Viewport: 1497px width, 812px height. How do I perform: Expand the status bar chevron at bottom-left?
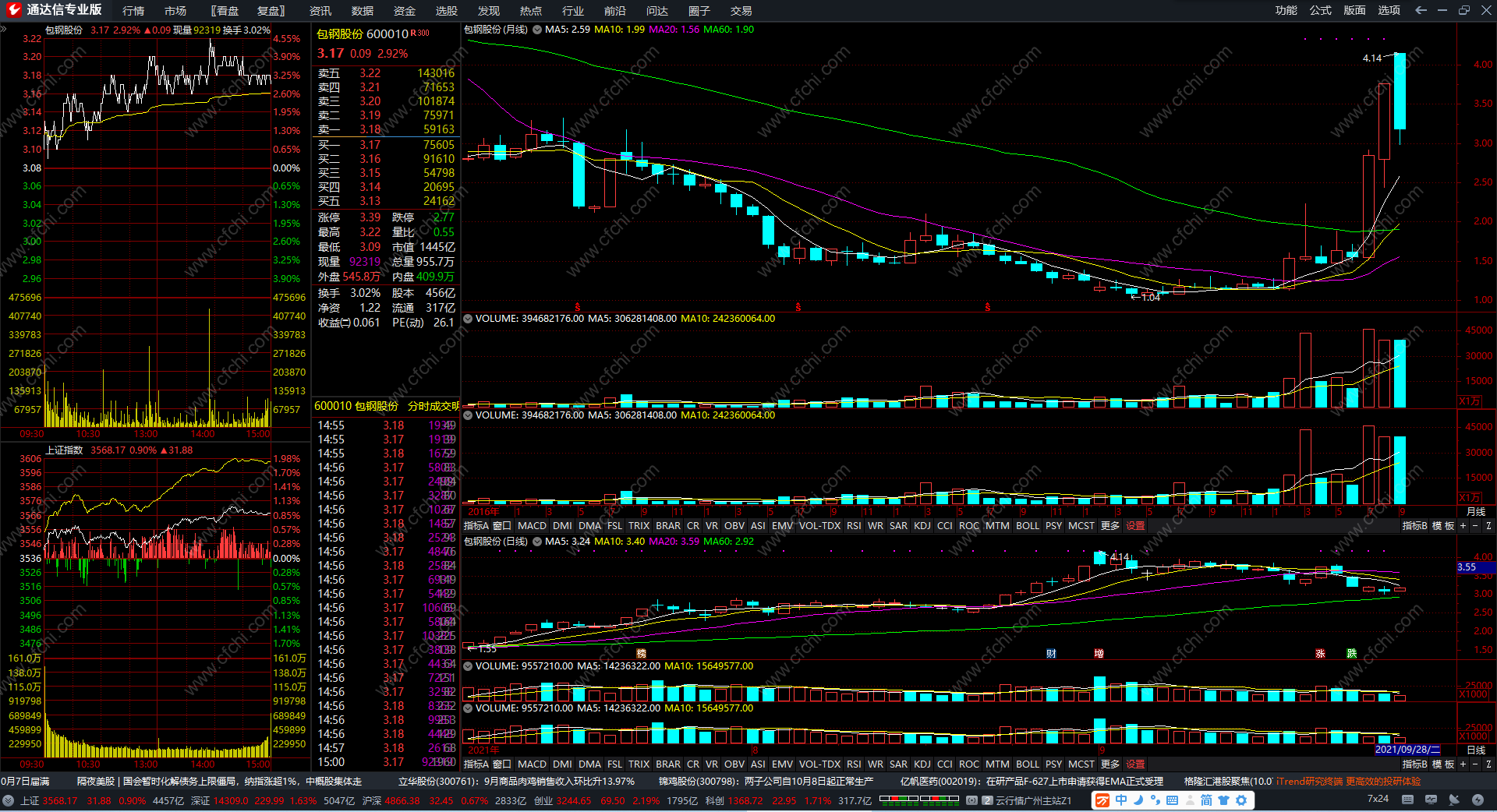point(8,800)
